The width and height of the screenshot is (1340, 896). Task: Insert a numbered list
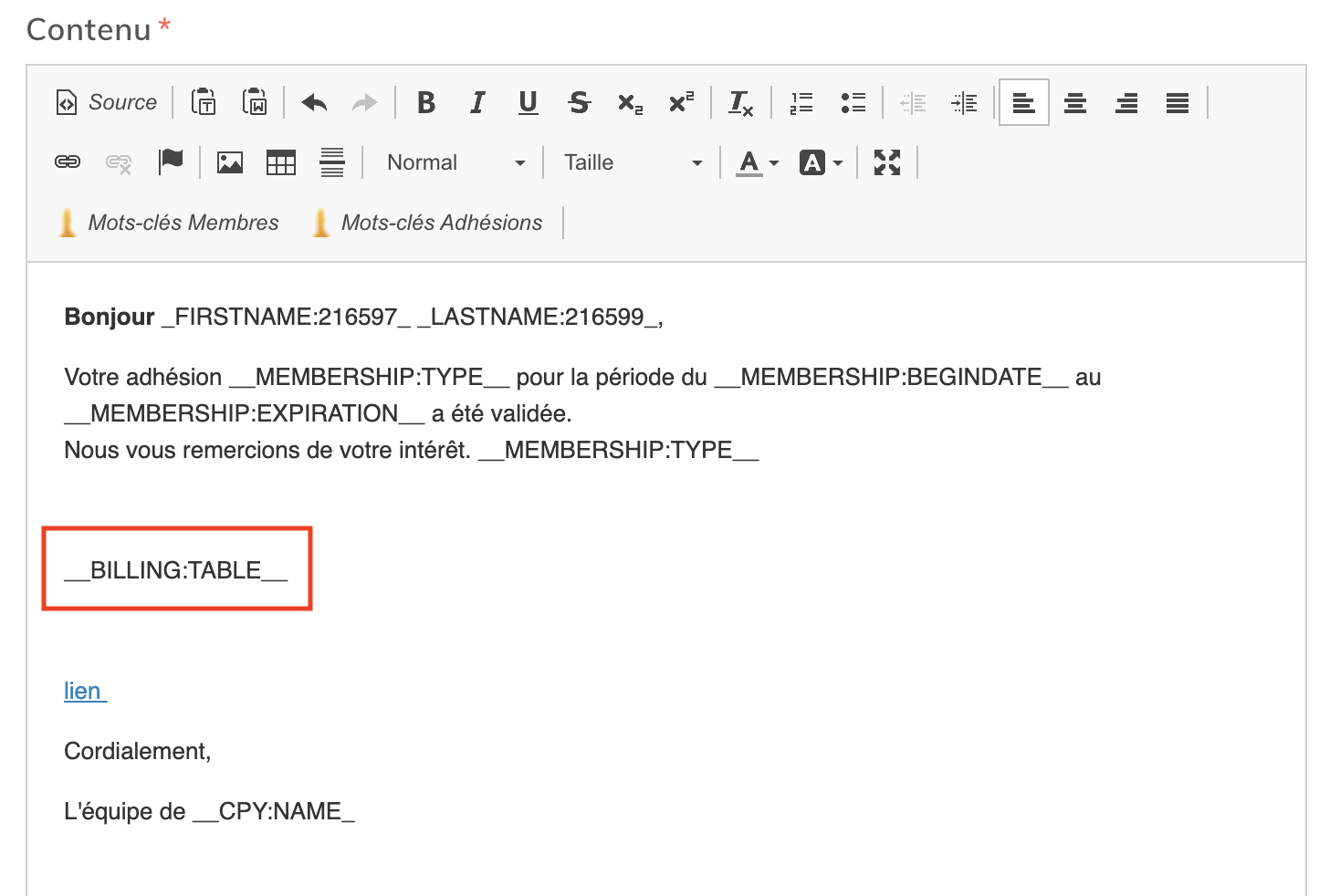tap(801, 103)
